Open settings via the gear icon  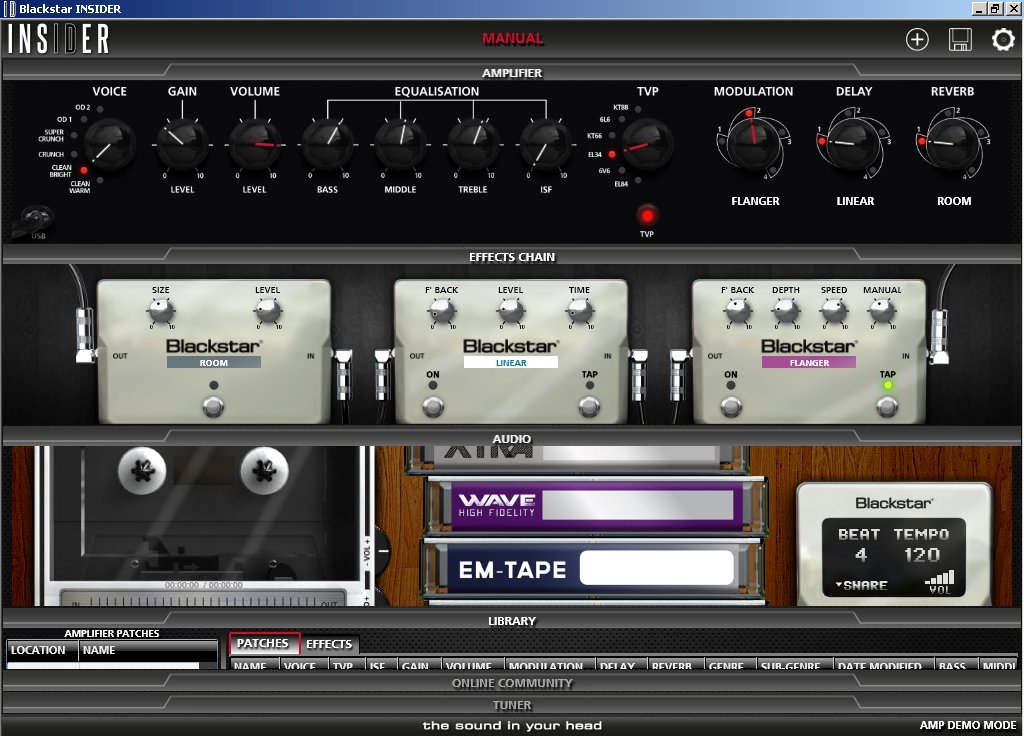(x=1003, y=40)
